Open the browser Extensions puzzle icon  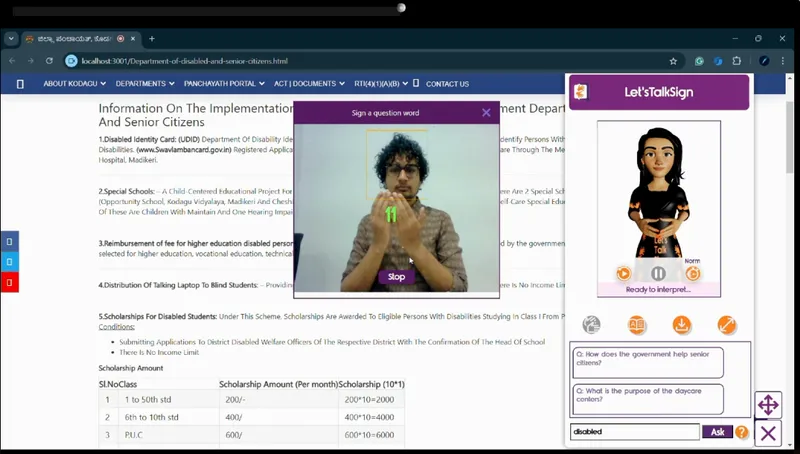[737, 61]
